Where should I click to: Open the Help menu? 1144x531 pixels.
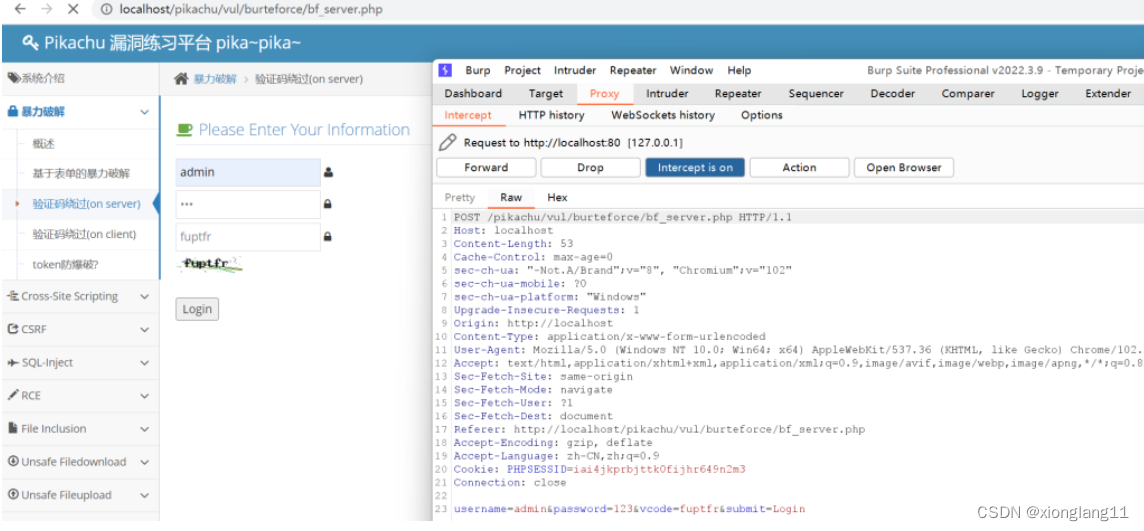click(739, 71)
